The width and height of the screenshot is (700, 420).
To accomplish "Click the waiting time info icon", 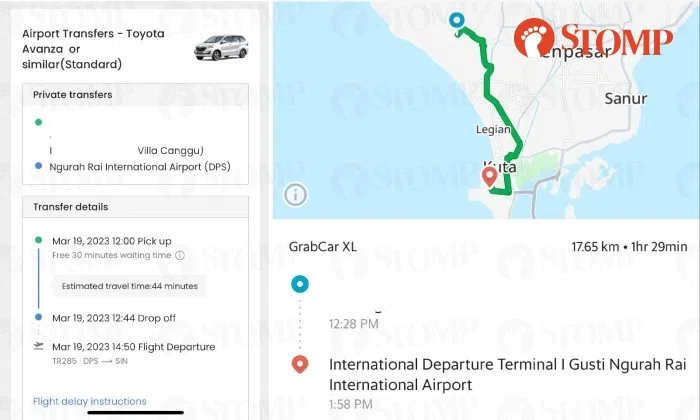I will tap(180, 255).
